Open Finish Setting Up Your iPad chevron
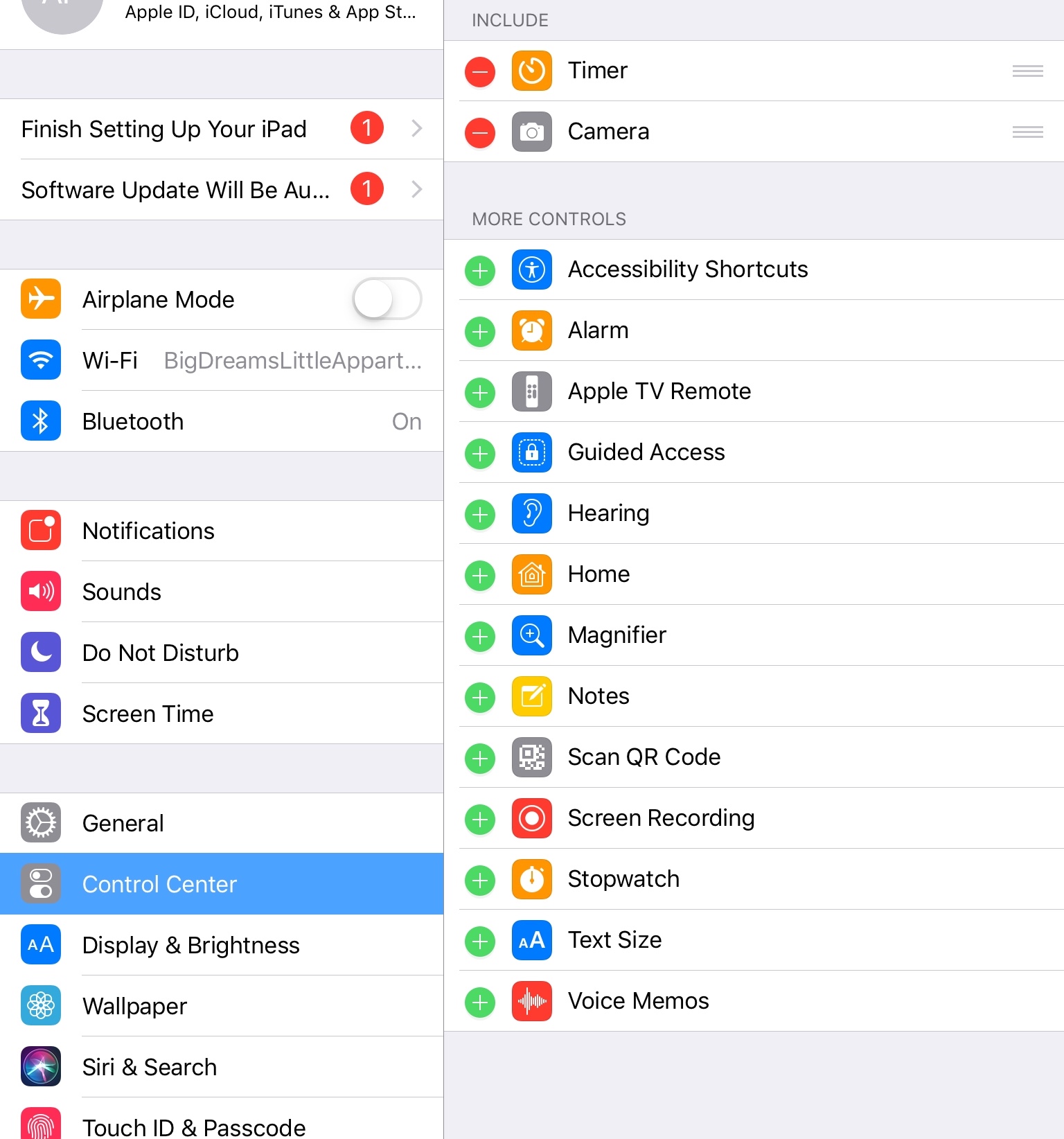The height and width of the screenshot is (1139, 1064). [416, 128]
